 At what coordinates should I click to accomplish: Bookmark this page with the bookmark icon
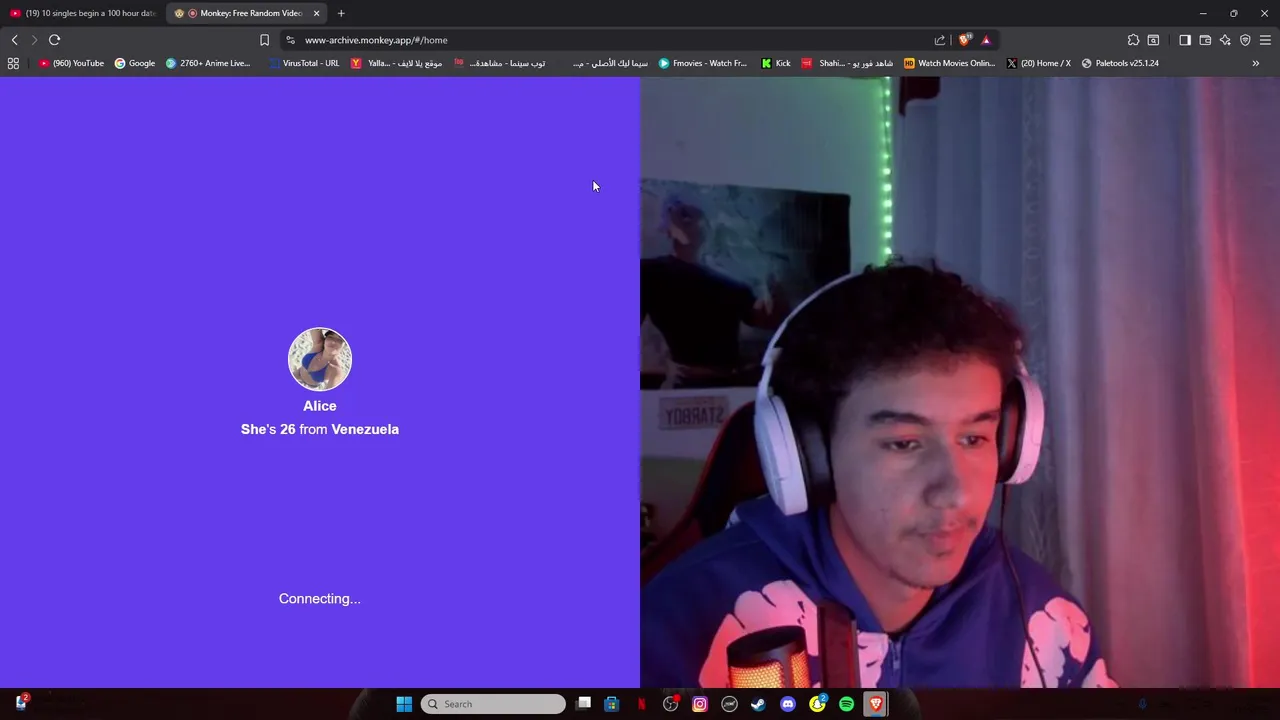pos(264,40)
